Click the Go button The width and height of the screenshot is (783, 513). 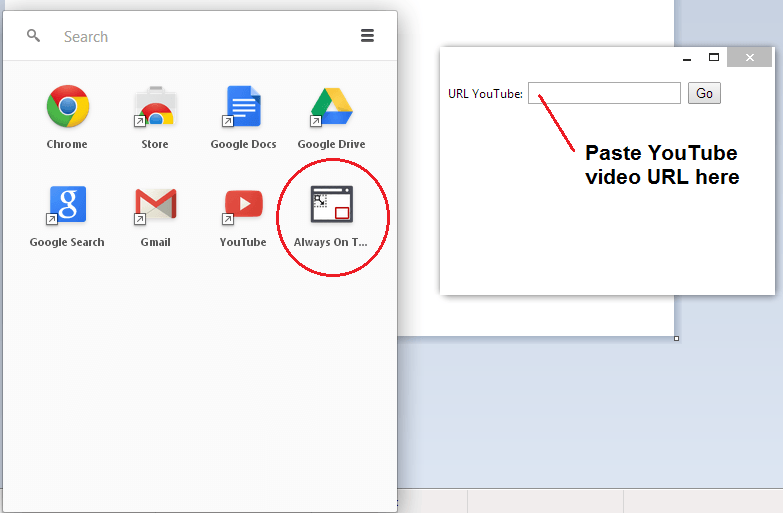click(x=704, y=93)
